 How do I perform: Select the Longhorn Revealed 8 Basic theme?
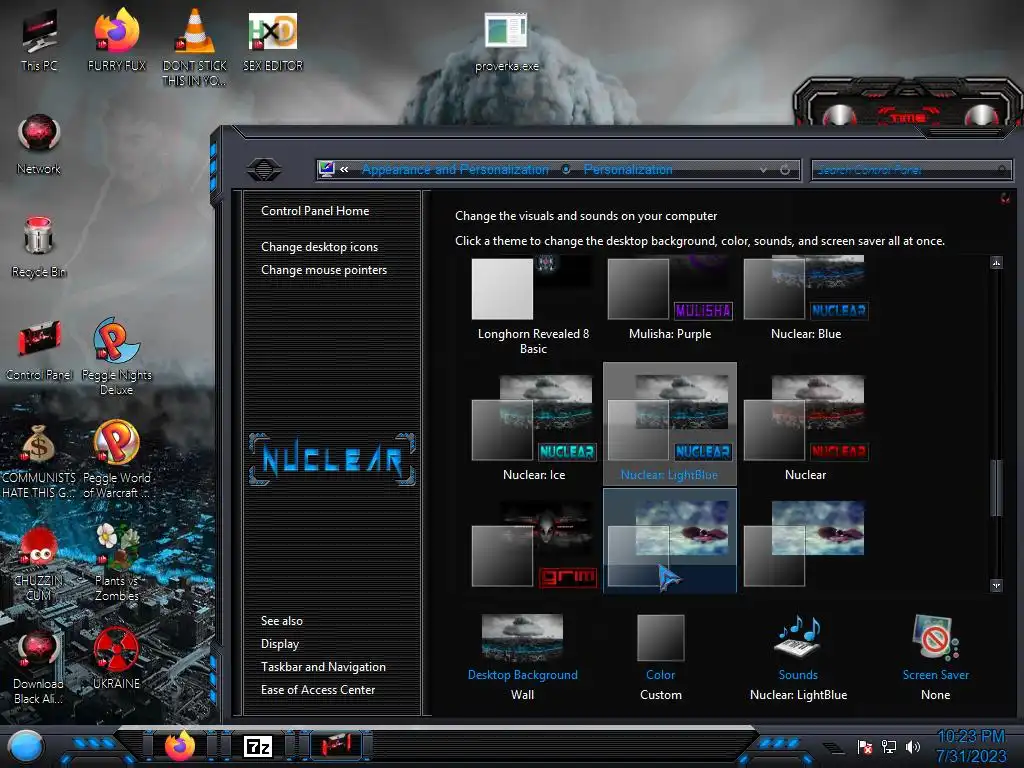tap(534, 306)
